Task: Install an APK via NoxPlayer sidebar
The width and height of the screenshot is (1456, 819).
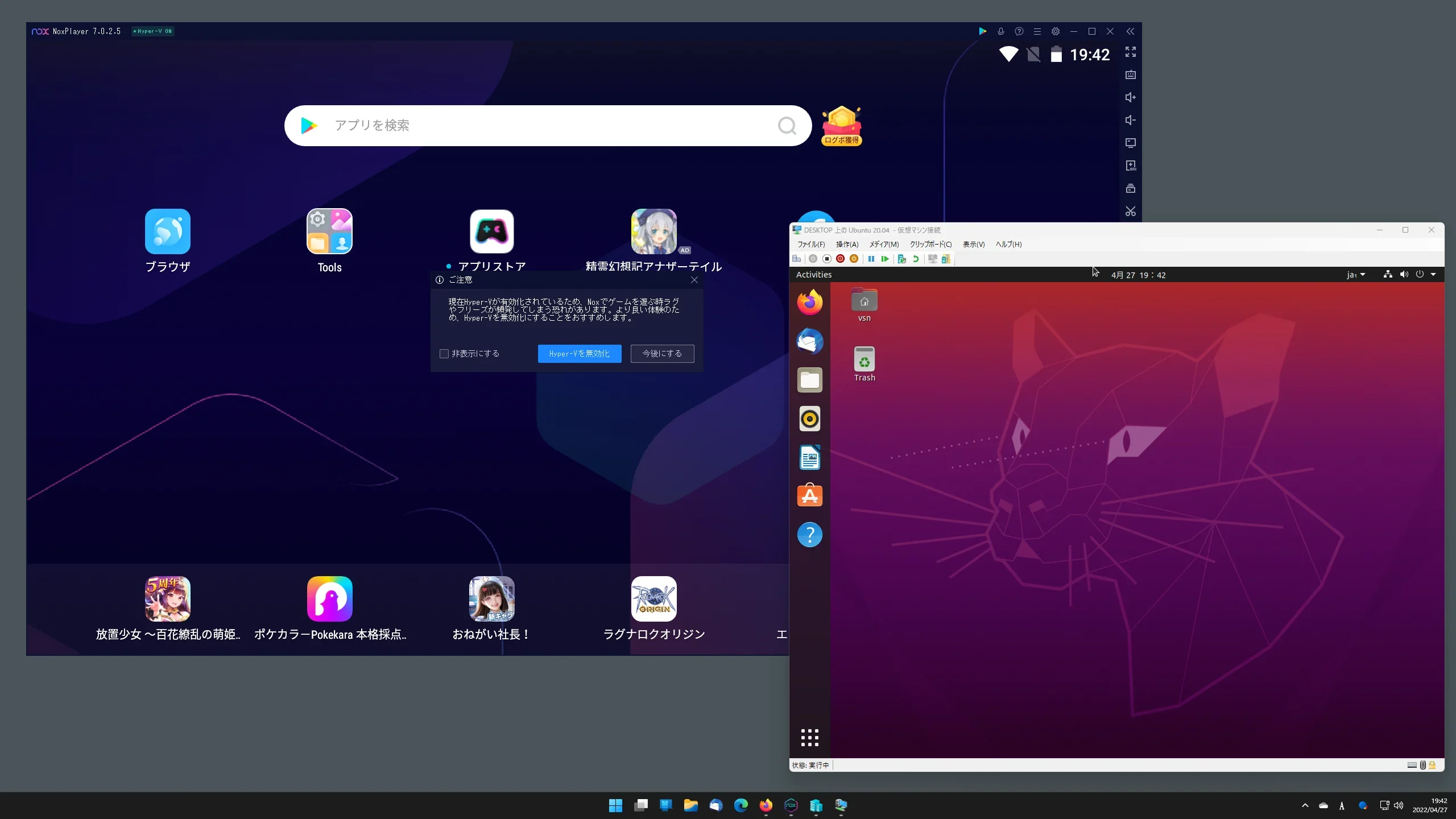Action: (x=1131, y=166)
